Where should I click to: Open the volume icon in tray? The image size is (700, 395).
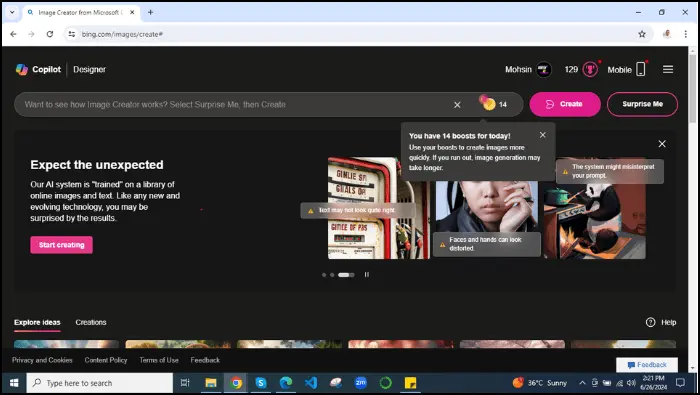[x=631, y=383]
